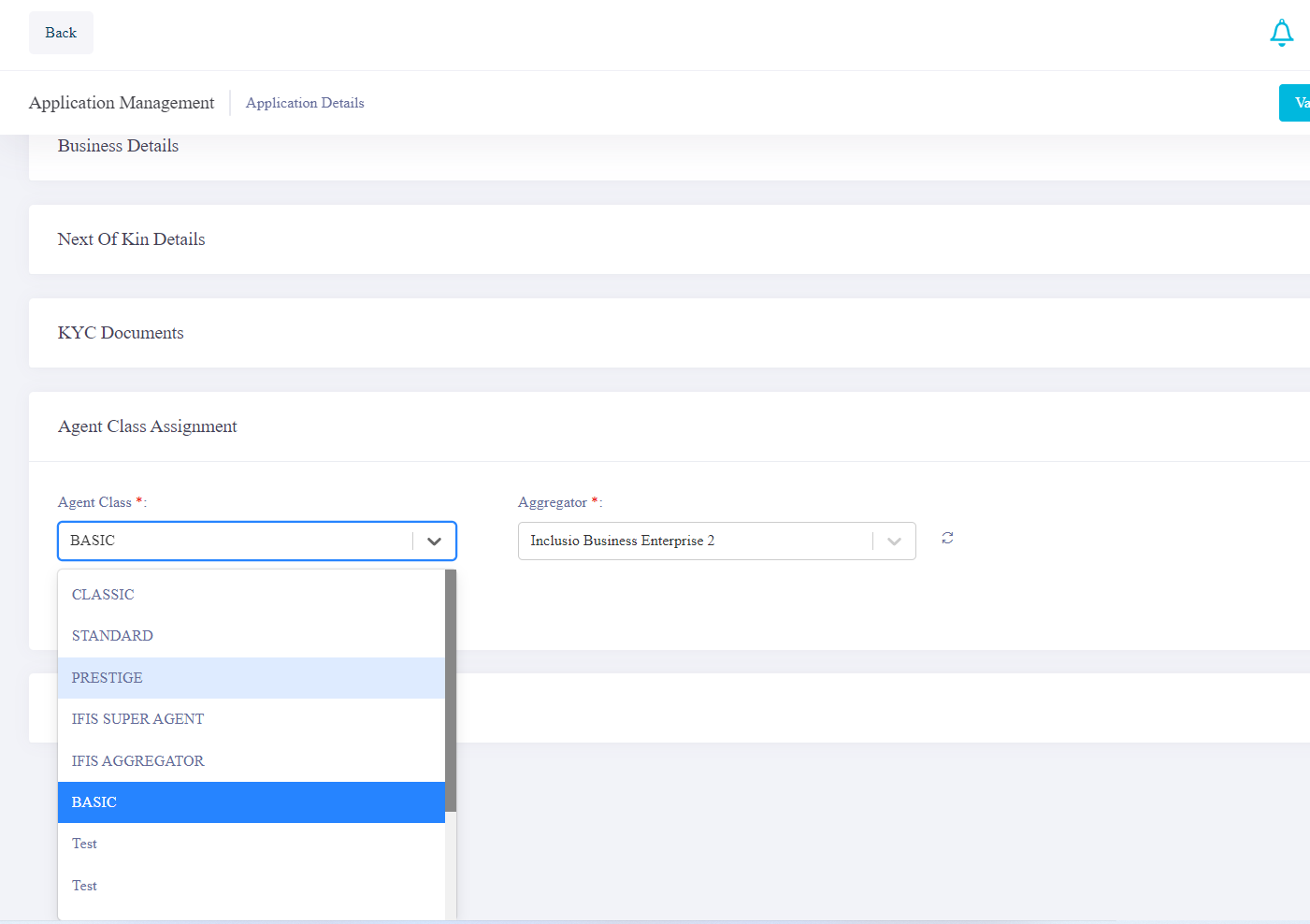
Task: Expand the KYC Documents section
Action: tap(121, 333)
